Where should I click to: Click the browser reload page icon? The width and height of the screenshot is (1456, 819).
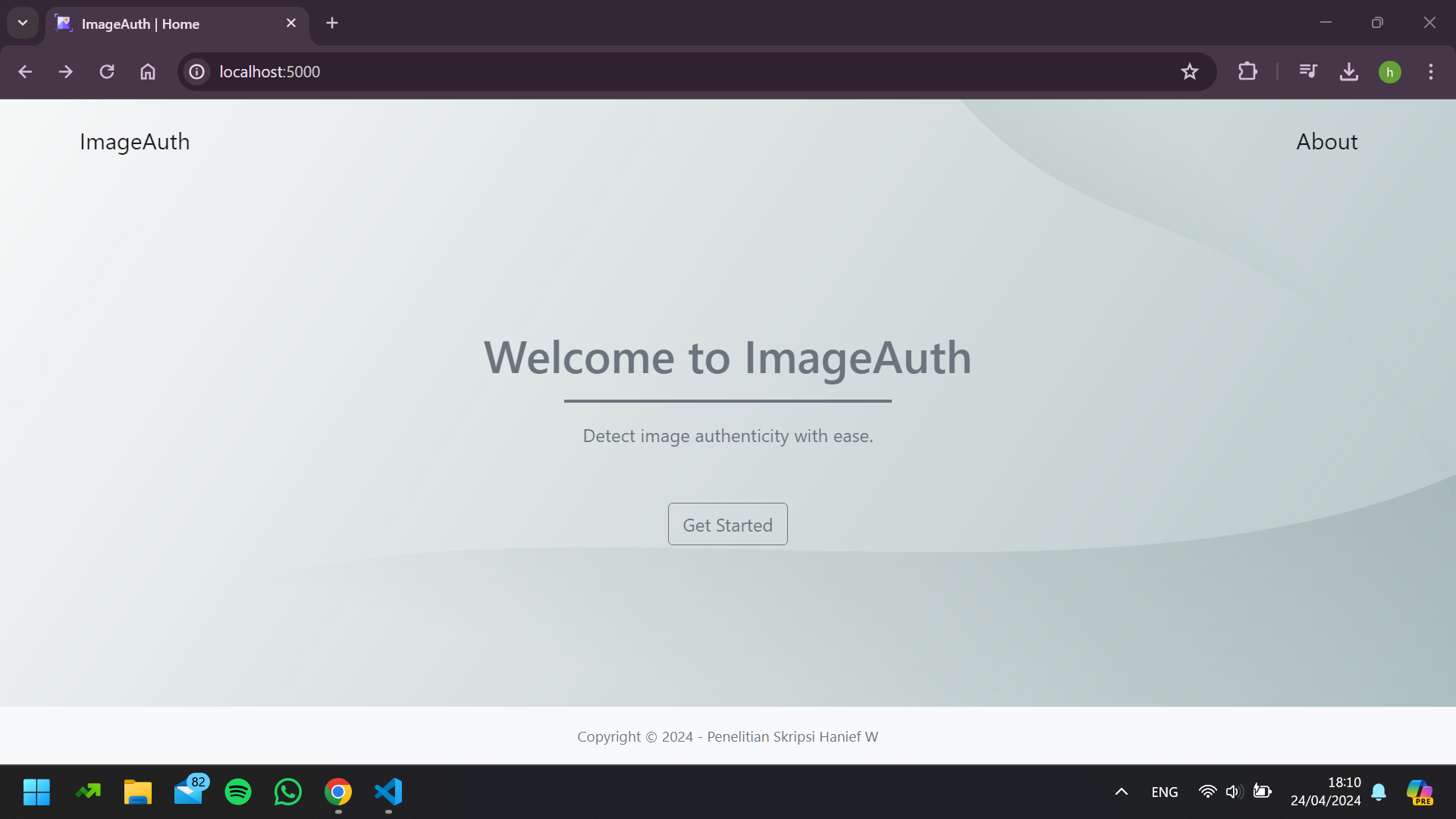107,71
